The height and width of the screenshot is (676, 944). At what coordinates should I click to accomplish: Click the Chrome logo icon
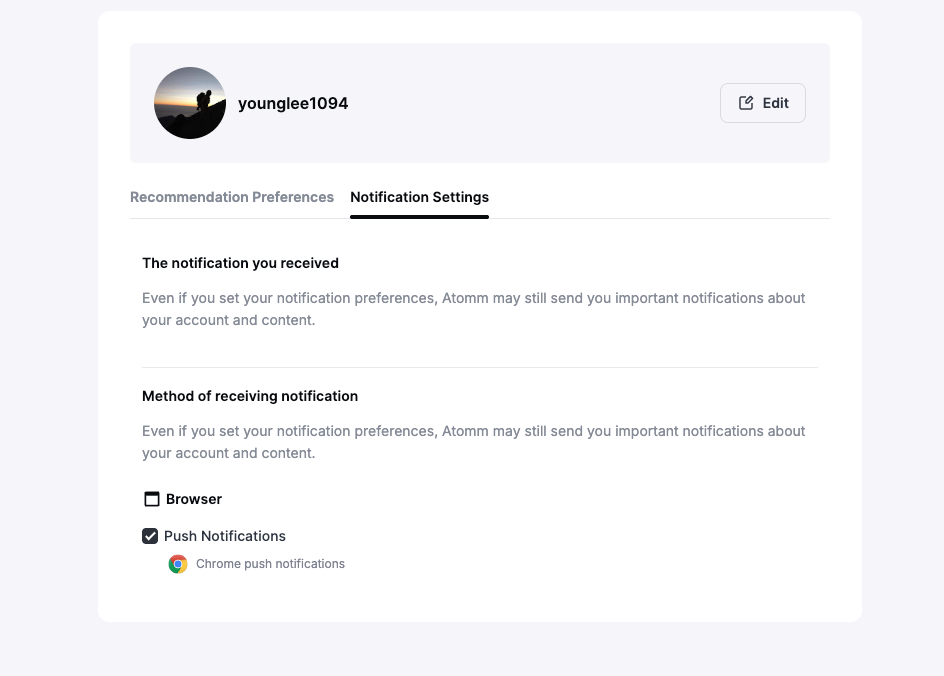pyautogui.click(x=178, y=564)
